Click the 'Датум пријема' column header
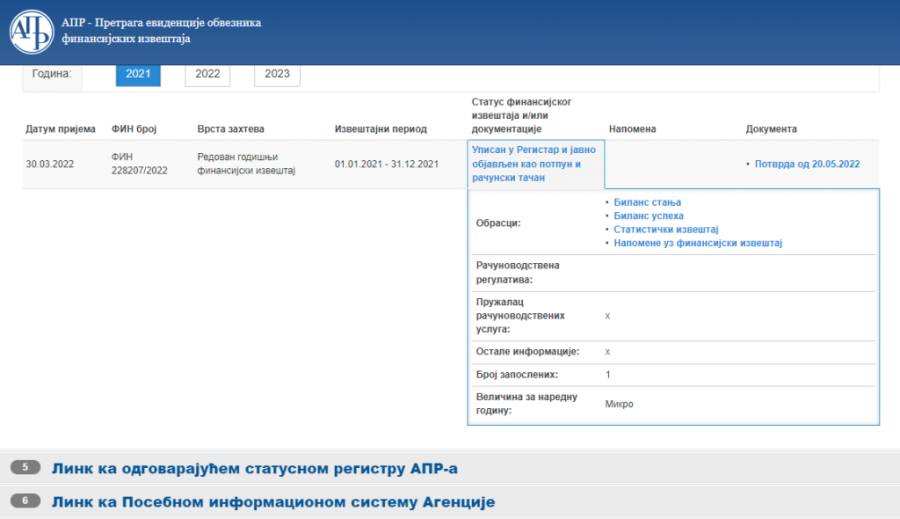This screenshot has width=900, height=519. coord(60,129)
